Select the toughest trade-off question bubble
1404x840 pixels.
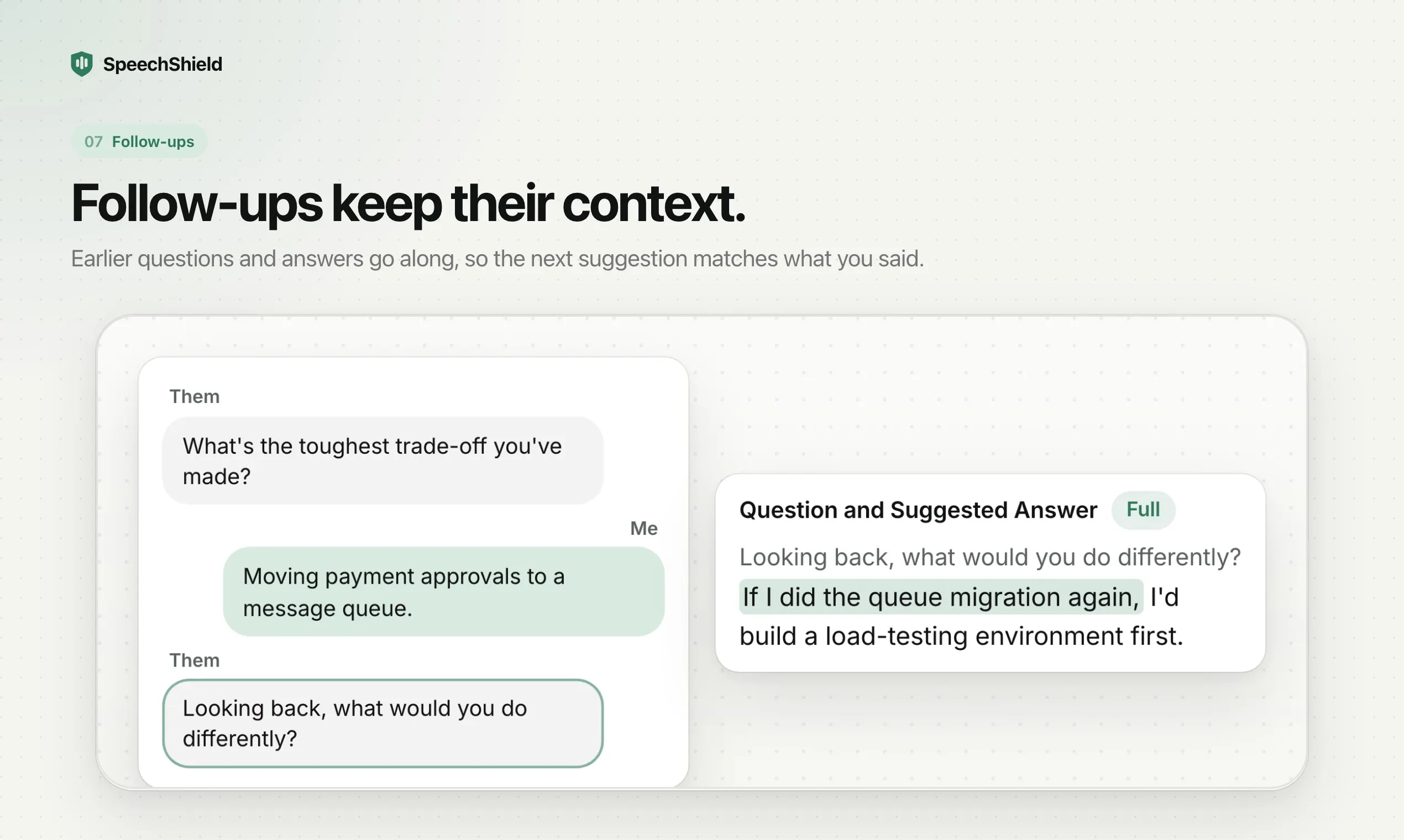click(383, 461)
